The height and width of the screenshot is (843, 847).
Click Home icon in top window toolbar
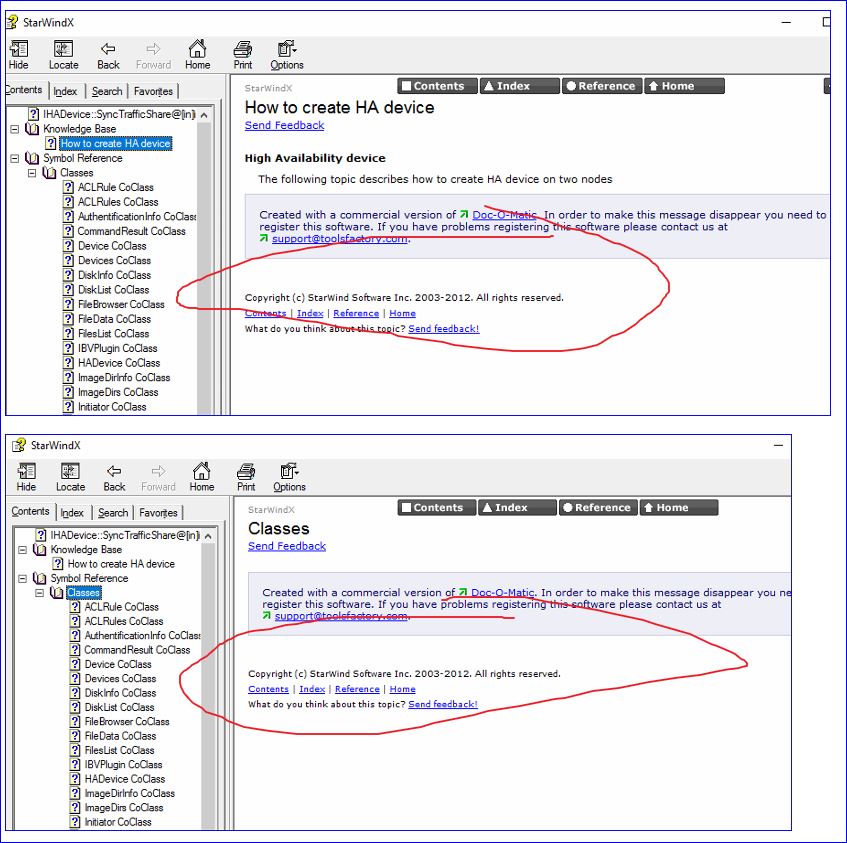coord(197,49)
